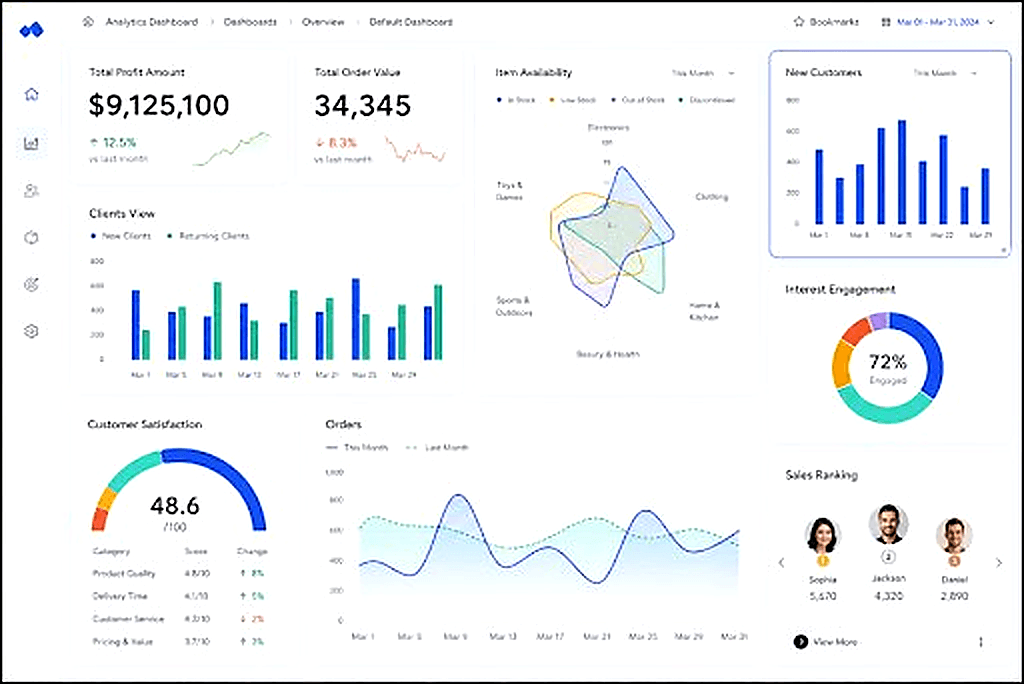Click the green up arrow beside 12.5%
This screenshot has height=684, width=1024.
coord(94,142)
